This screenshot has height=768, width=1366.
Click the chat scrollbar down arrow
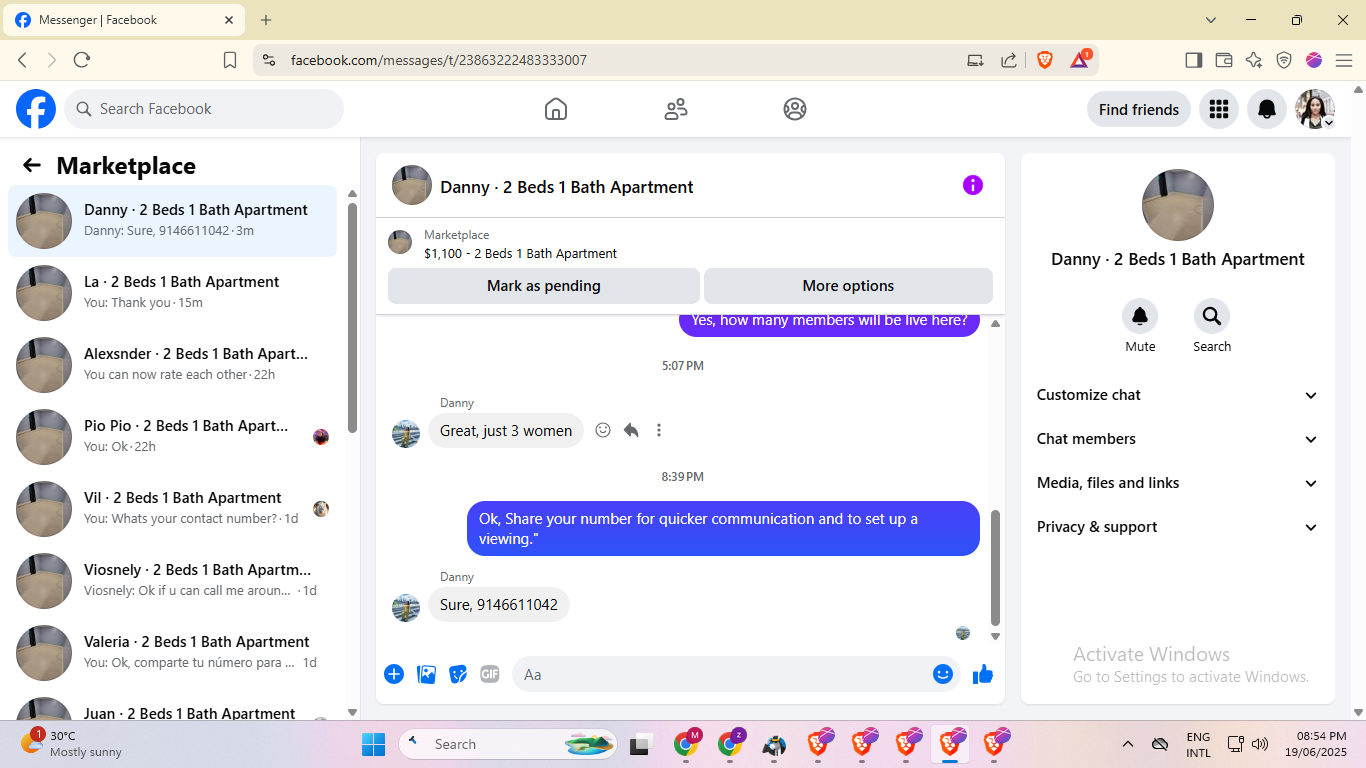[995, 636]
